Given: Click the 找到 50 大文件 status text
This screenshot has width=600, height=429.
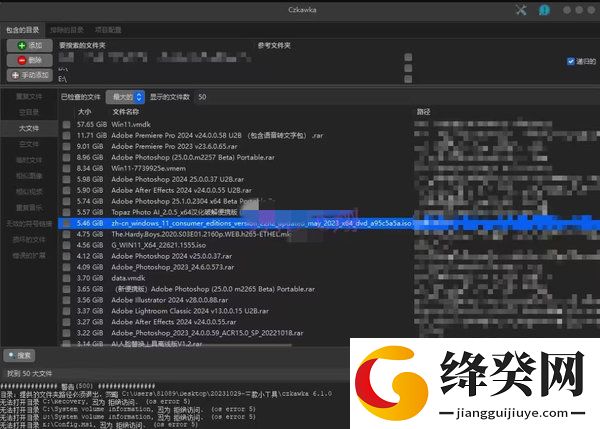Looking at the screenshot, I should click(30, 374).
